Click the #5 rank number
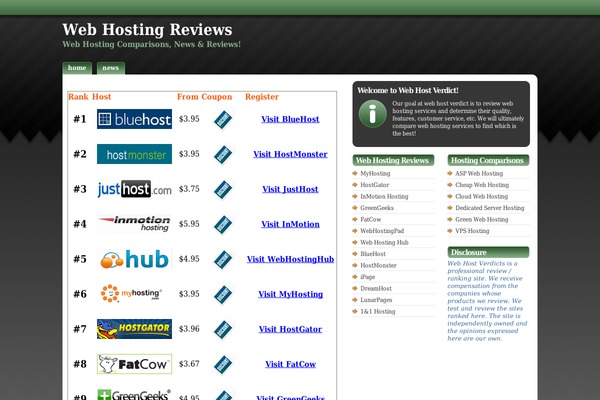The width and height of the screenshot is (600, 400). click(x=80, y=259)
